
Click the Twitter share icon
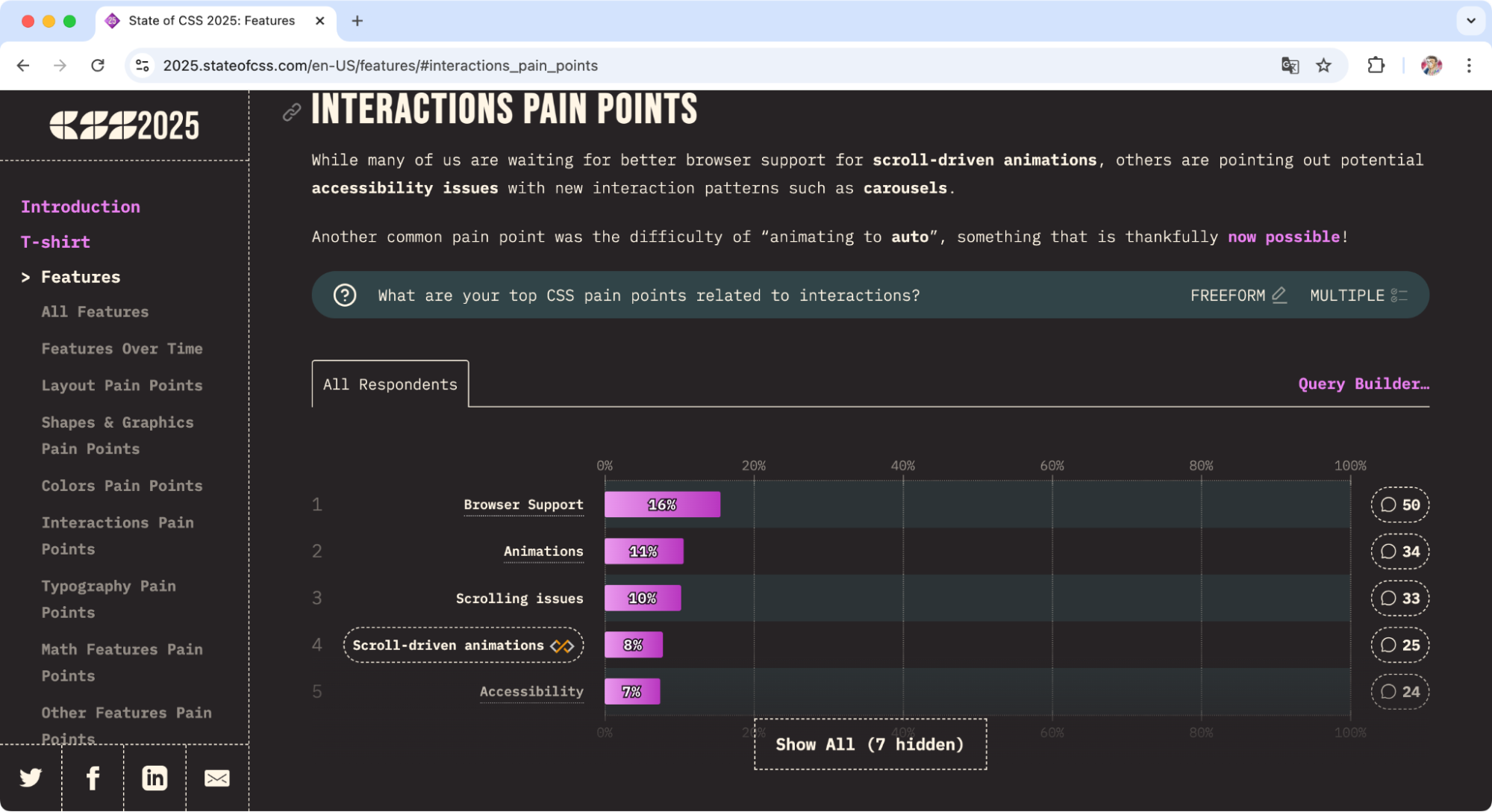pyautogui.click(x=31, y=778)
